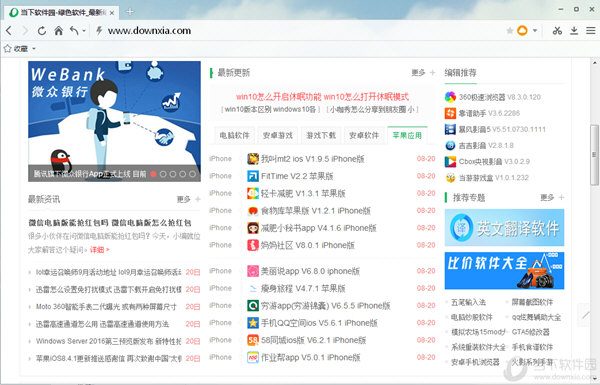
Task: Open the 英文翻译软件 banner
Action: (x=504, y=228)
